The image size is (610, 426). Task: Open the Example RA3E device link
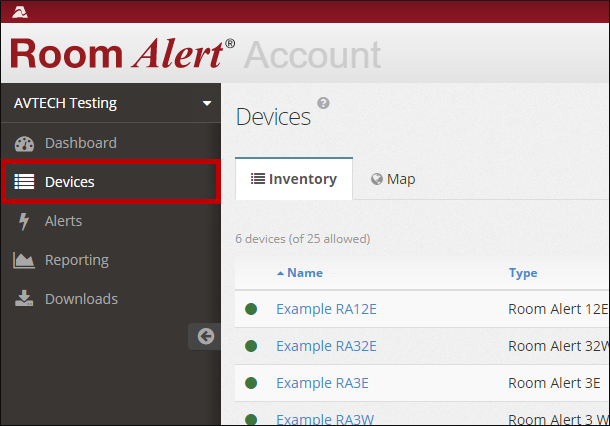pos(322,383)
